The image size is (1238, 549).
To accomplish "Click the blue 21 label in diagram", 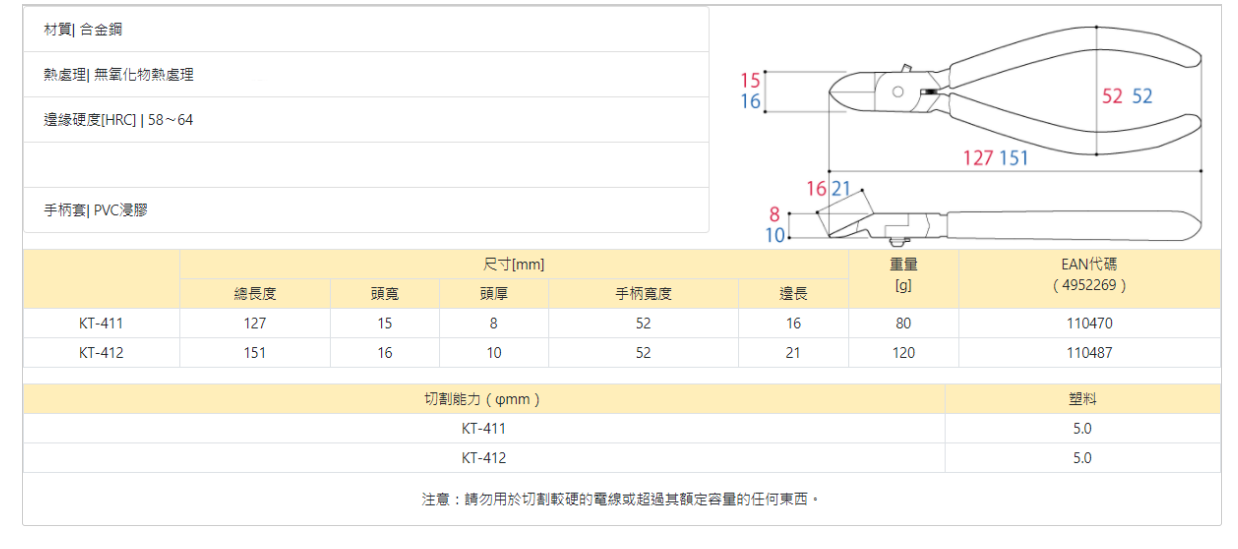I will pyautogui.click(x=841, y=188).
